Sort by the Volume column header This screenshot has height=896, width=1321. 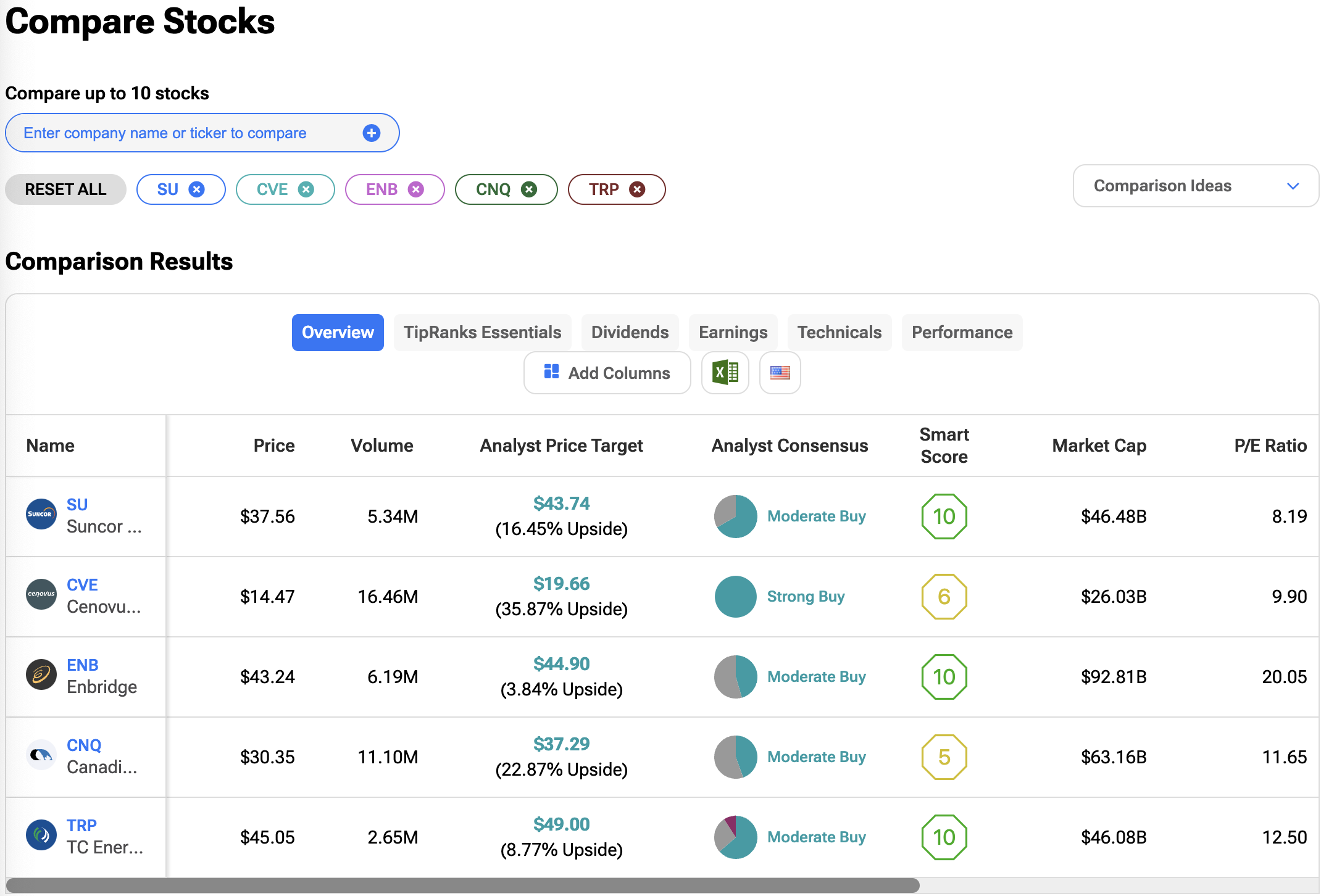382,446
